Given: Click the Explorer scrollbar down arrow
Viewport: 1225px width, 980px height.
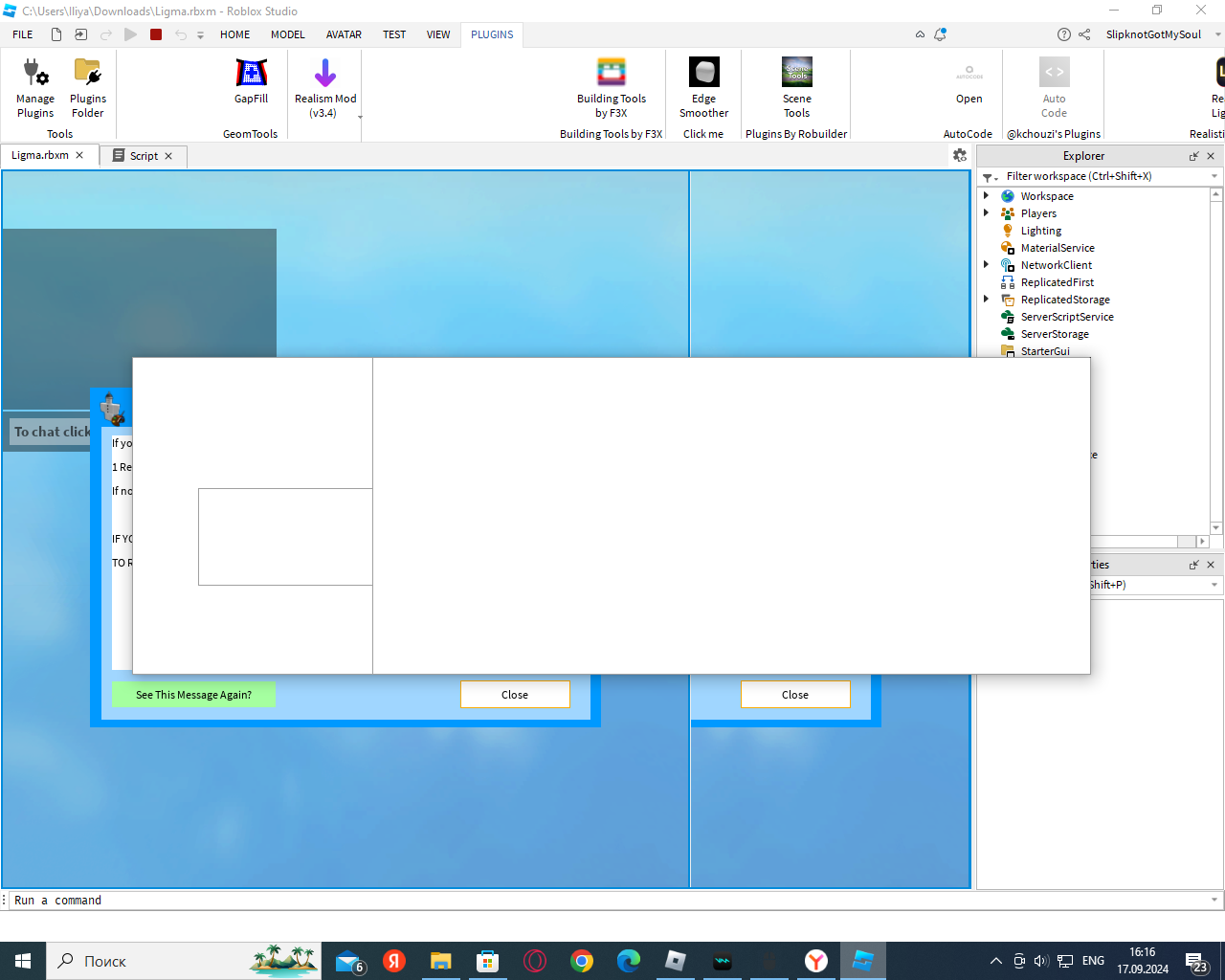Looking at the screenshot, I should [x=1216, y=527].
